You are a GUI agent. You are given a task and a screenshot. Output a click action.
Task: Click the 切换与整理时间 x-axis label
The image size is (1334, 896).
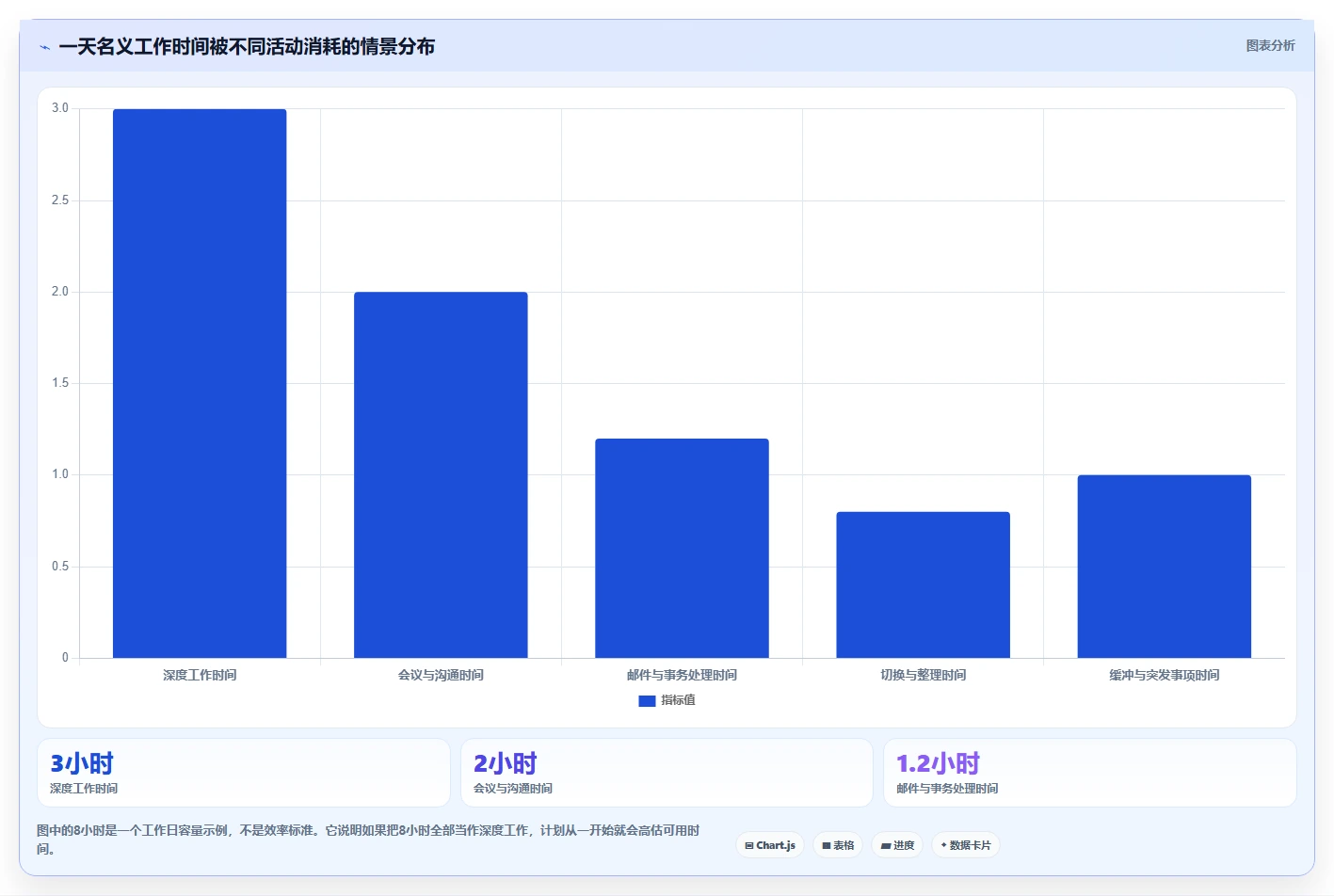tap(923, 675)
